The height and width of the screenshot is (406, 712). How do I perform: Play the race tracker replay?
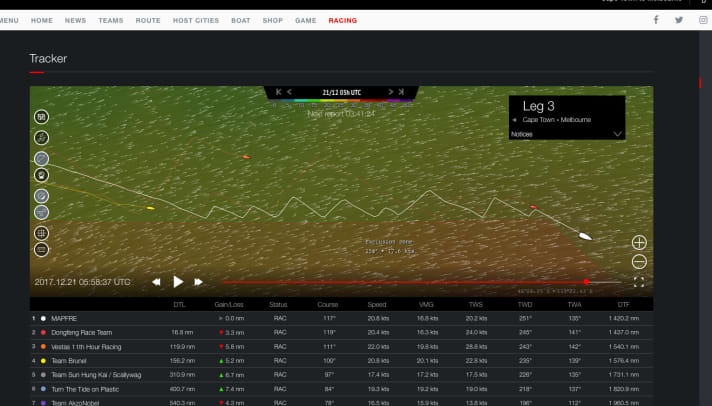click(x=178, y=282)
